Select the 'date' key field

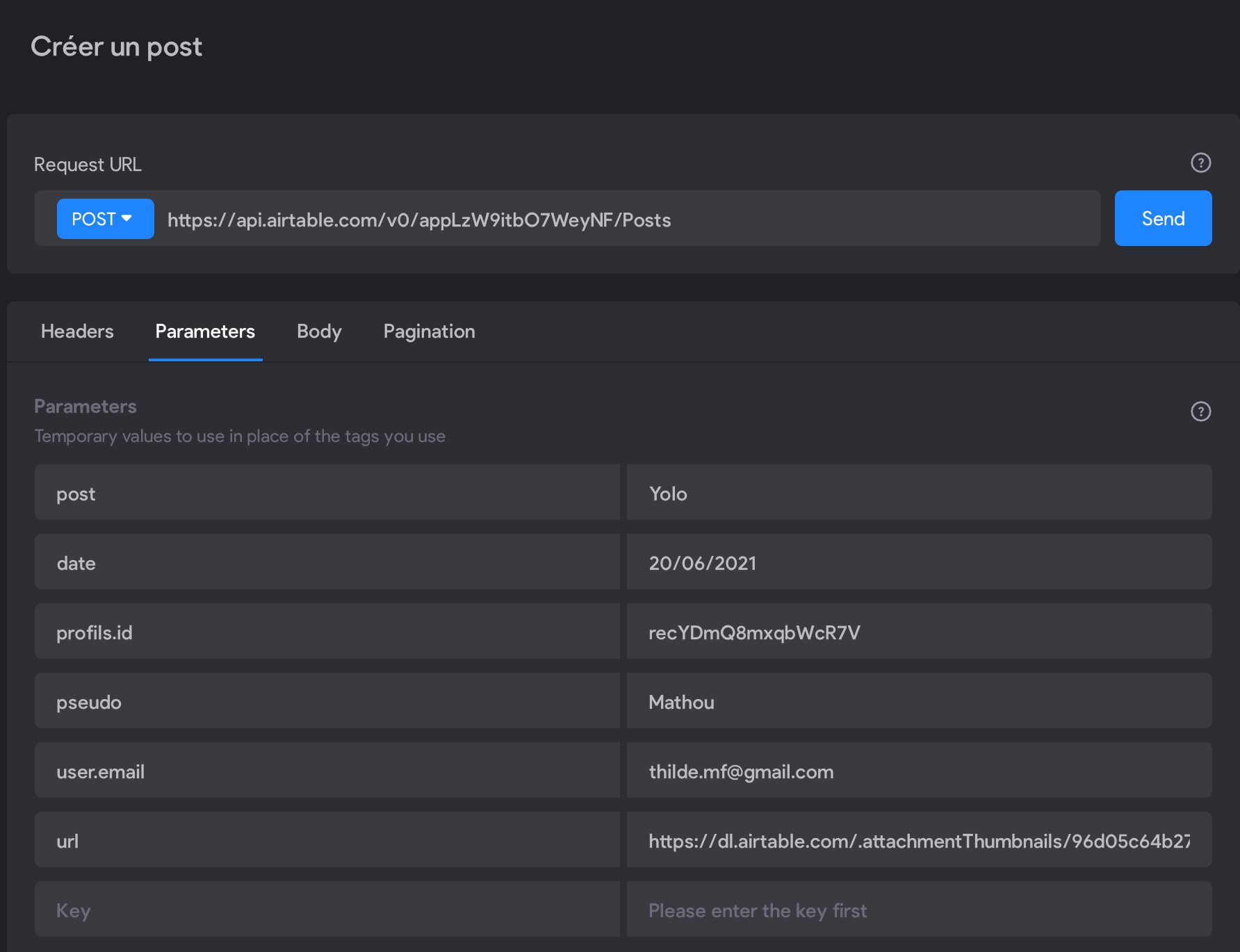327,562
